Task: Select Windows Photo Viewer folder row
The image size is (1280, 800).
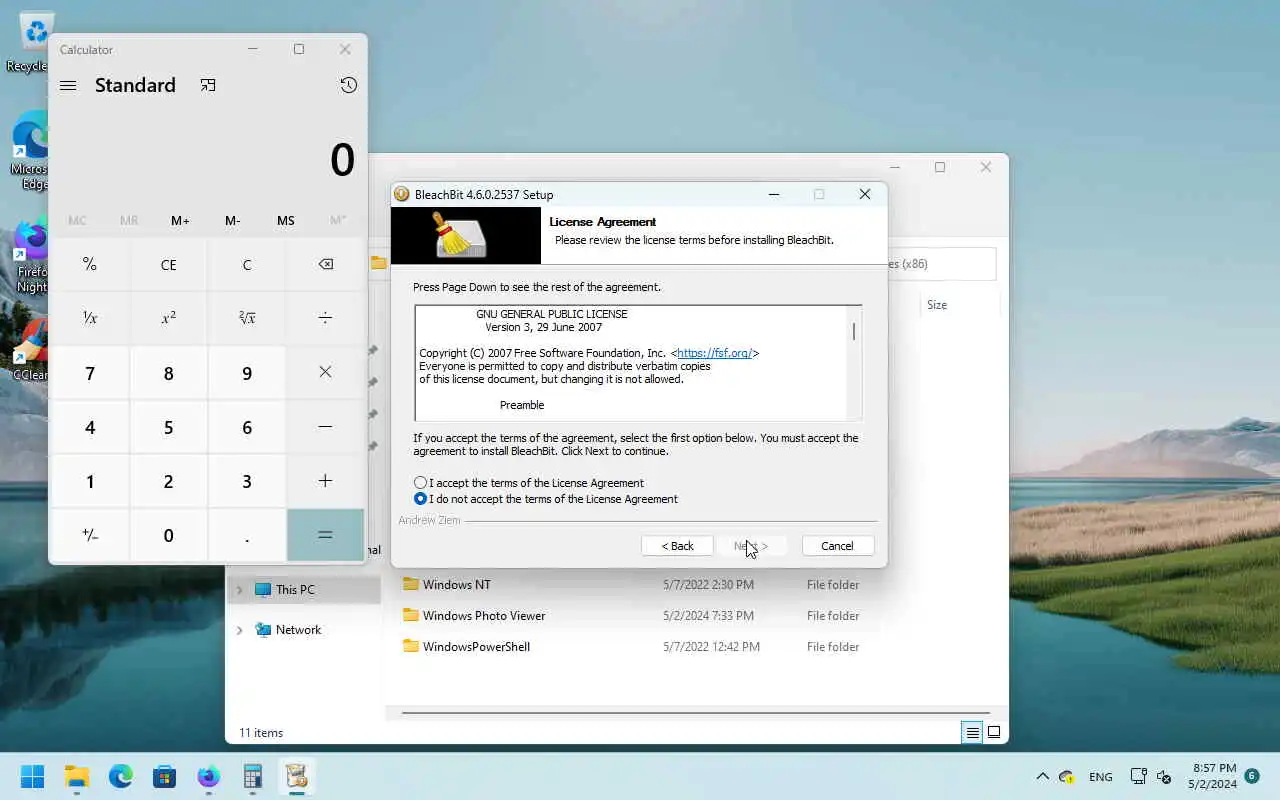Action: pos(630,616)
